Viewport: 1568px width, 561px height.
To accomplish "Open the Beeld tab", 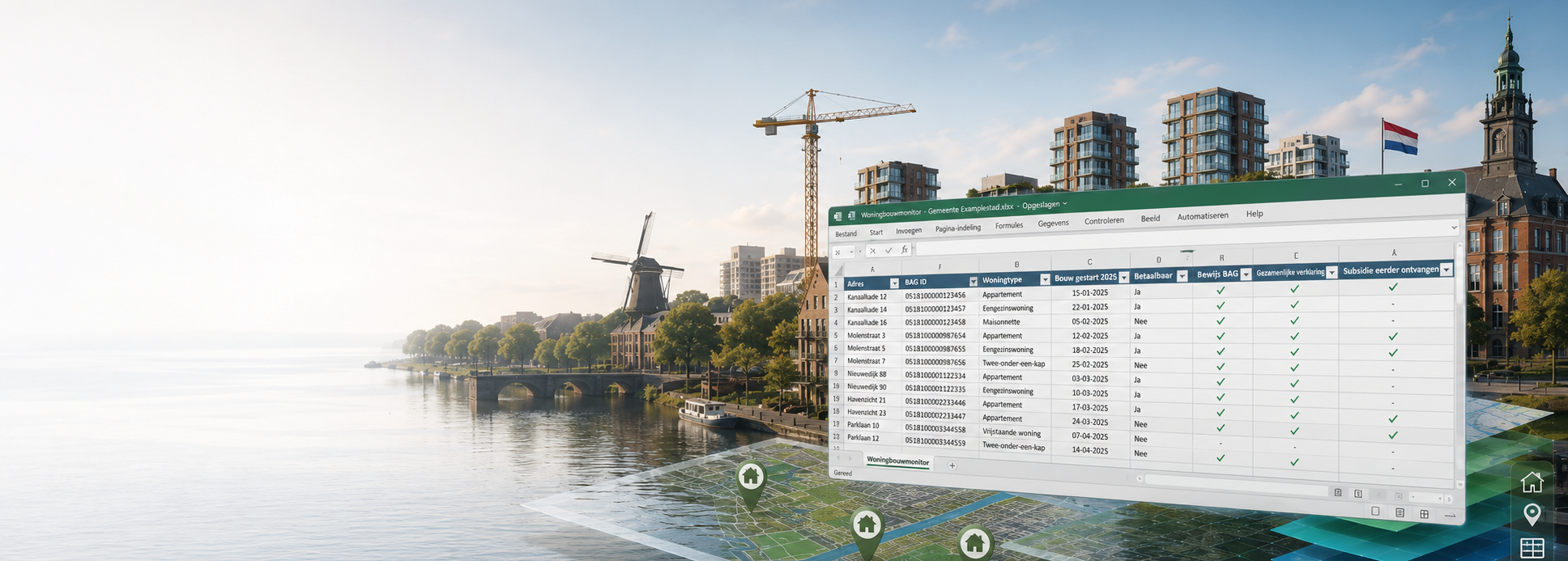I will click(x=1150, y=219).
